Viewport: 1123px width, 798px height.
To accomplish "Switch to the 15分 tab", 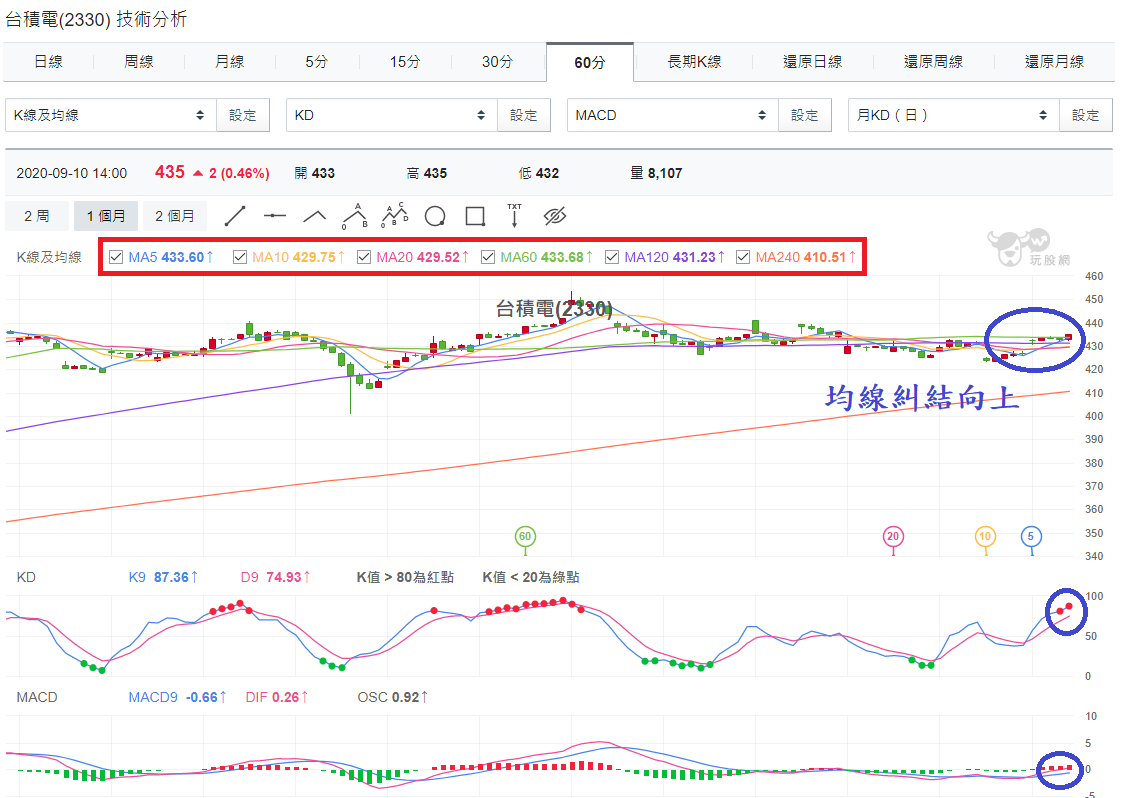I will pos(405,62).
